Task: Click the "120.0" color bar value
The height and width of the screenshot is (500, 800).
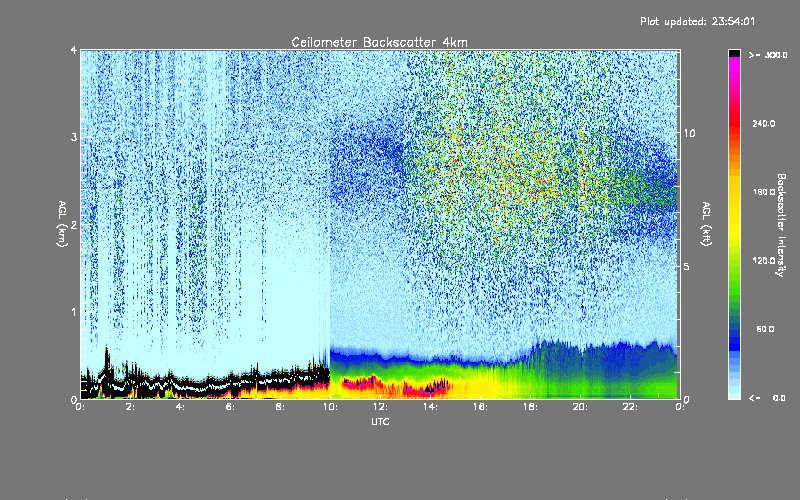Action: pyautogui.click(x=764, y=260)
